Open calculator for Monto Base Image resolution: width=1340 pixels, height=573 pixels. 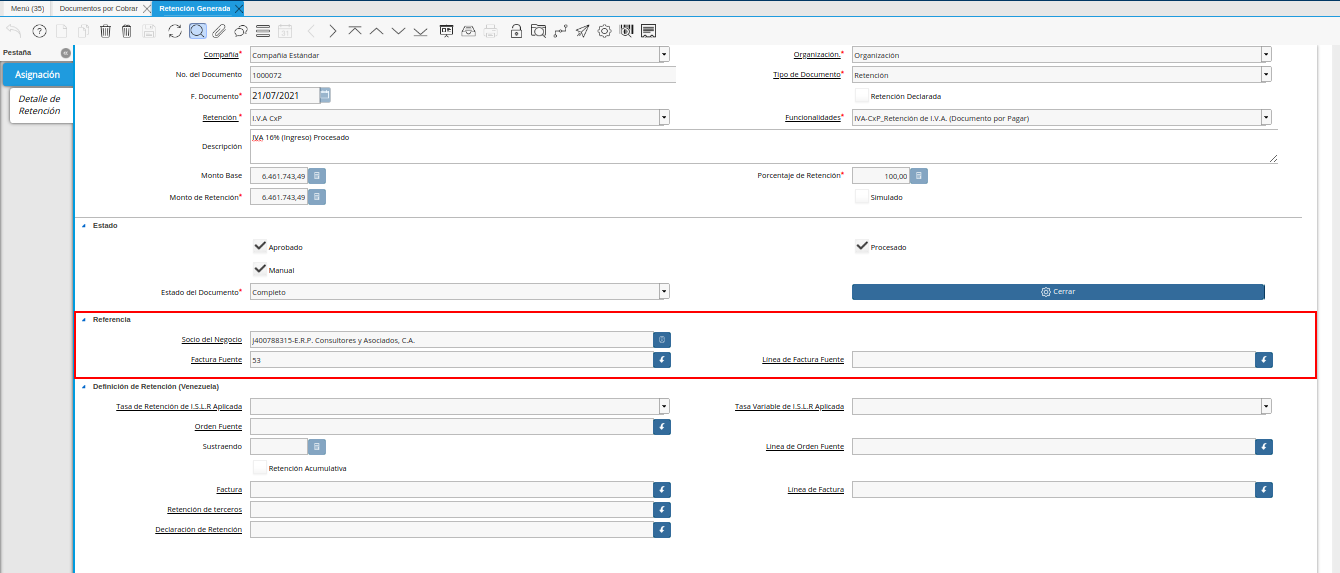[317, 176]
